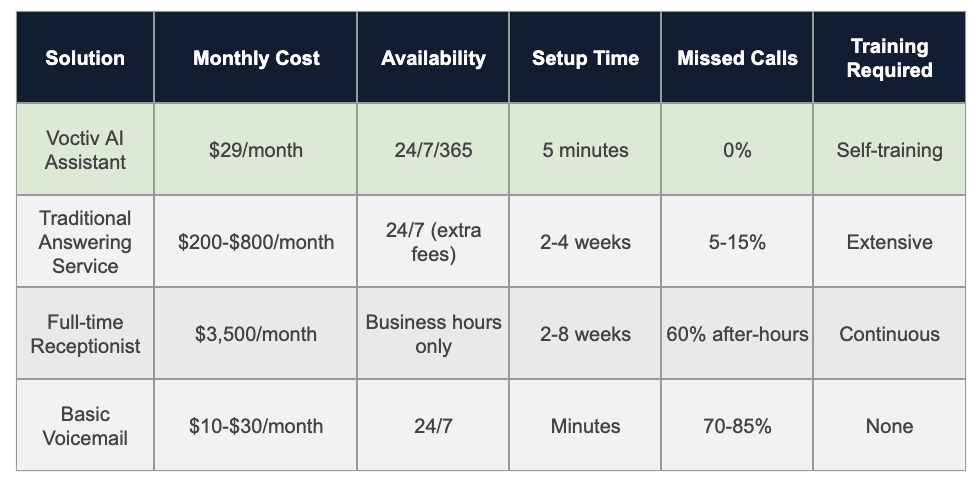Select the Training Required header
980x486 pixels.
click(889, 58)
